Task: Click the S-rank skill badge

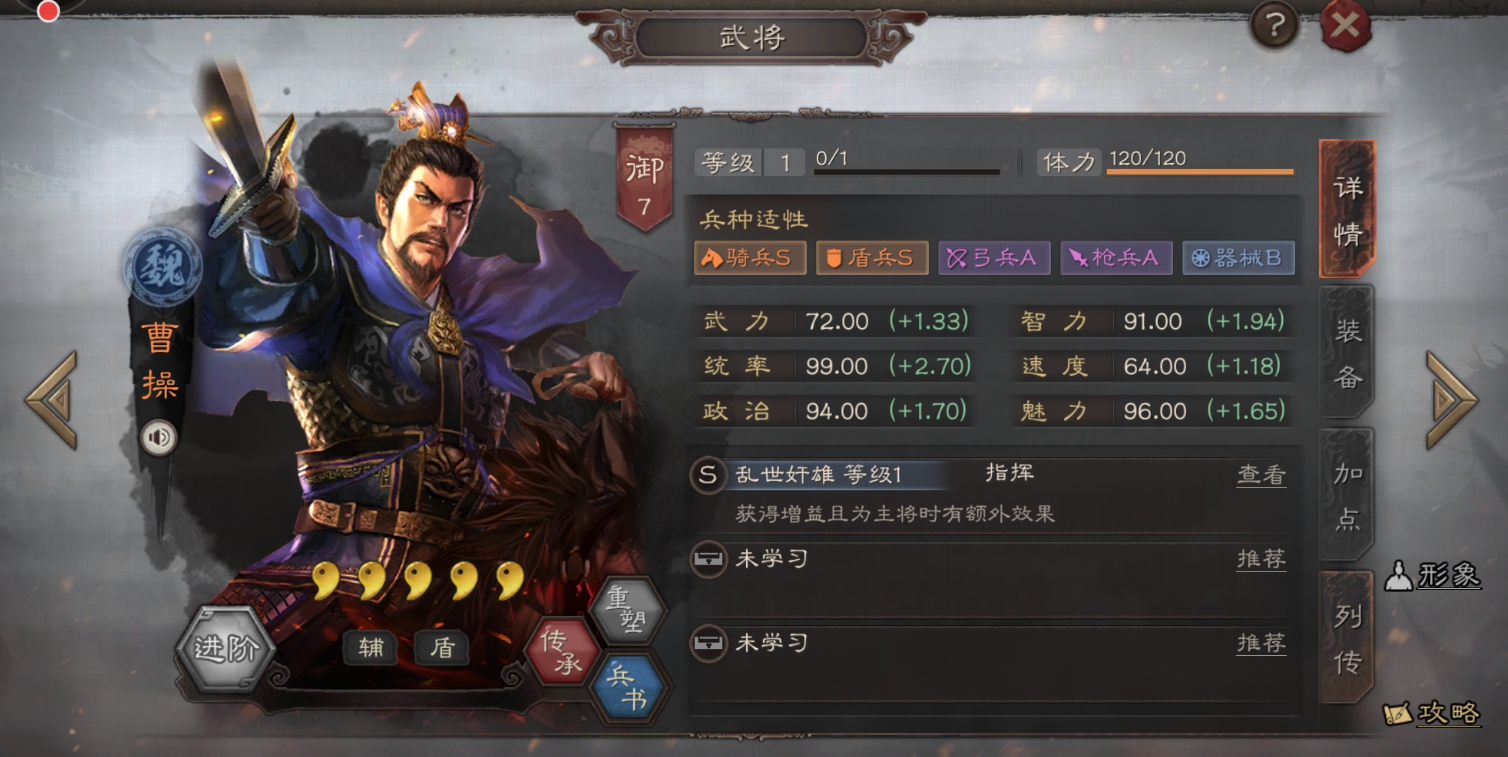Action: [708, 475]
